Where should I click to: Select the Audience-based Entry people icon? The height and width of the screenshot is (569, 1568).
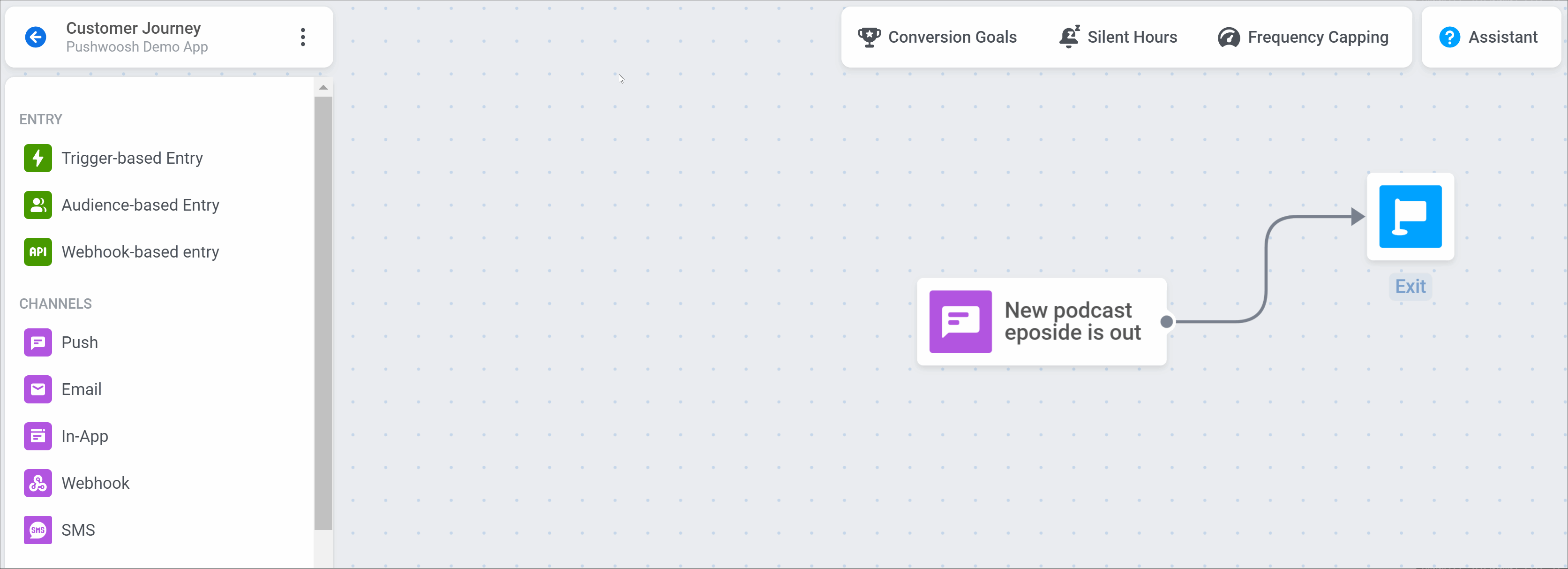[x=38, y=205]
